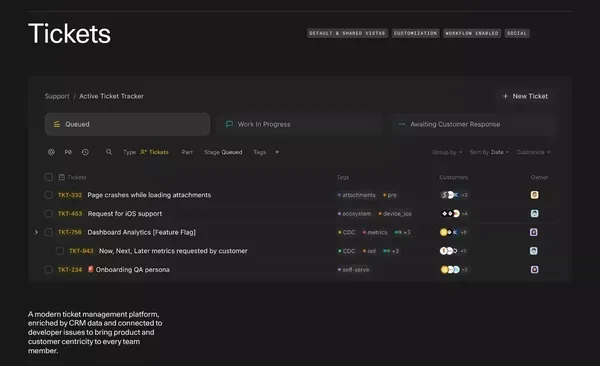
Task: Click the device_ios tag
Action: point(395,213)
